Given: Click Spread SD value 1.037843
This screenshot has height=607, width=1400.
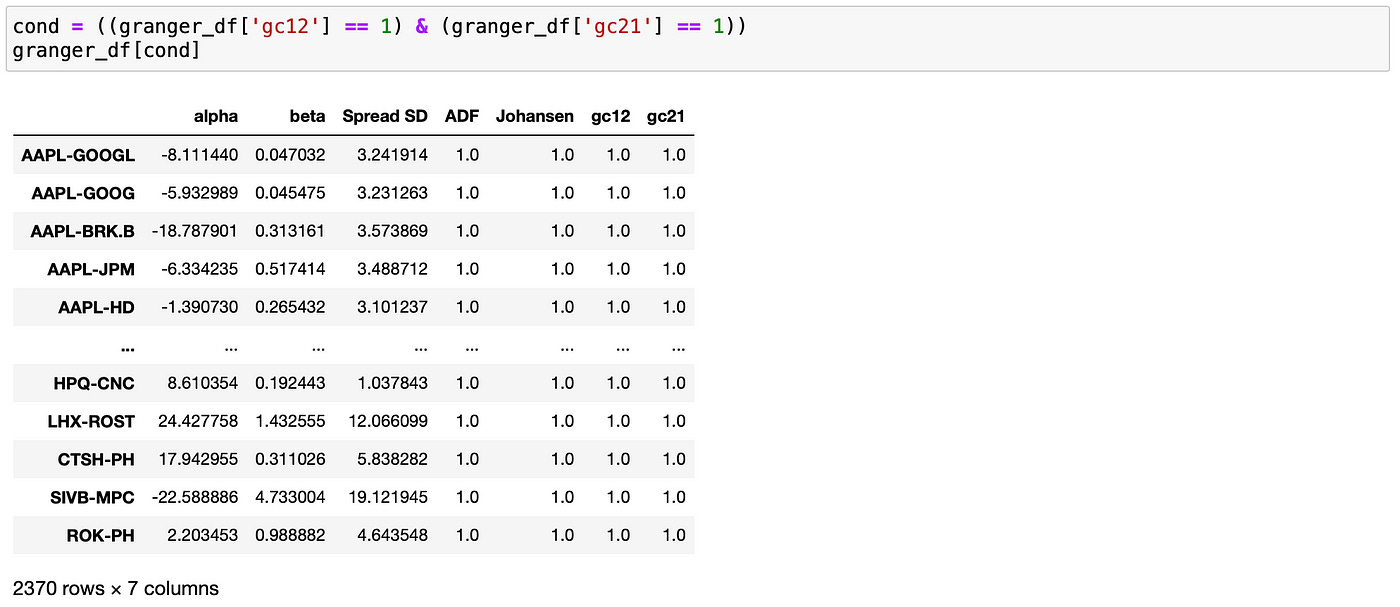Looking at the screenshot, I should point(392,383).
